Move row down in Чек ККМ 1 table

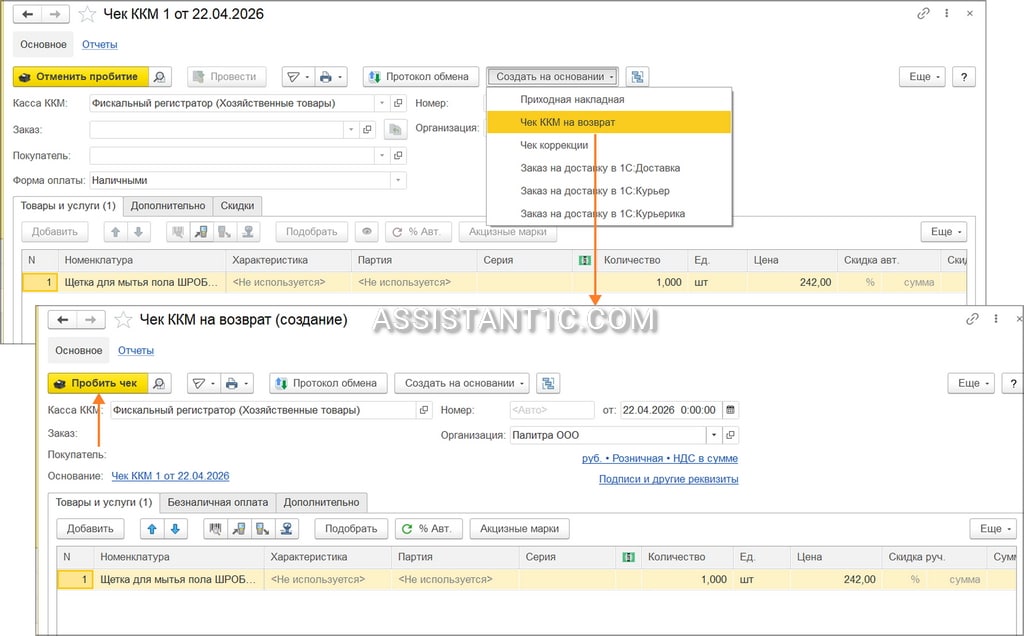tap(138, 232)
